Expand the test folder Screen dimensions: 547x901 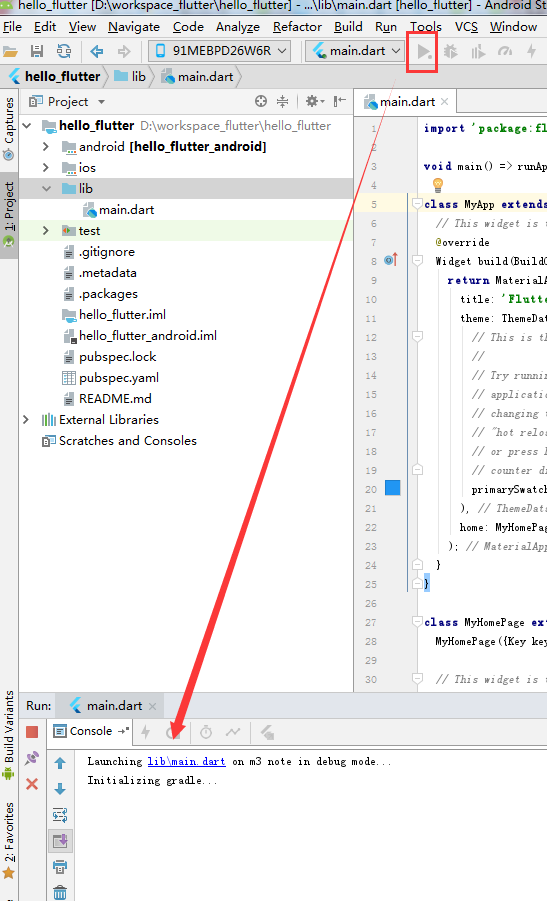(x=46, y=231)
